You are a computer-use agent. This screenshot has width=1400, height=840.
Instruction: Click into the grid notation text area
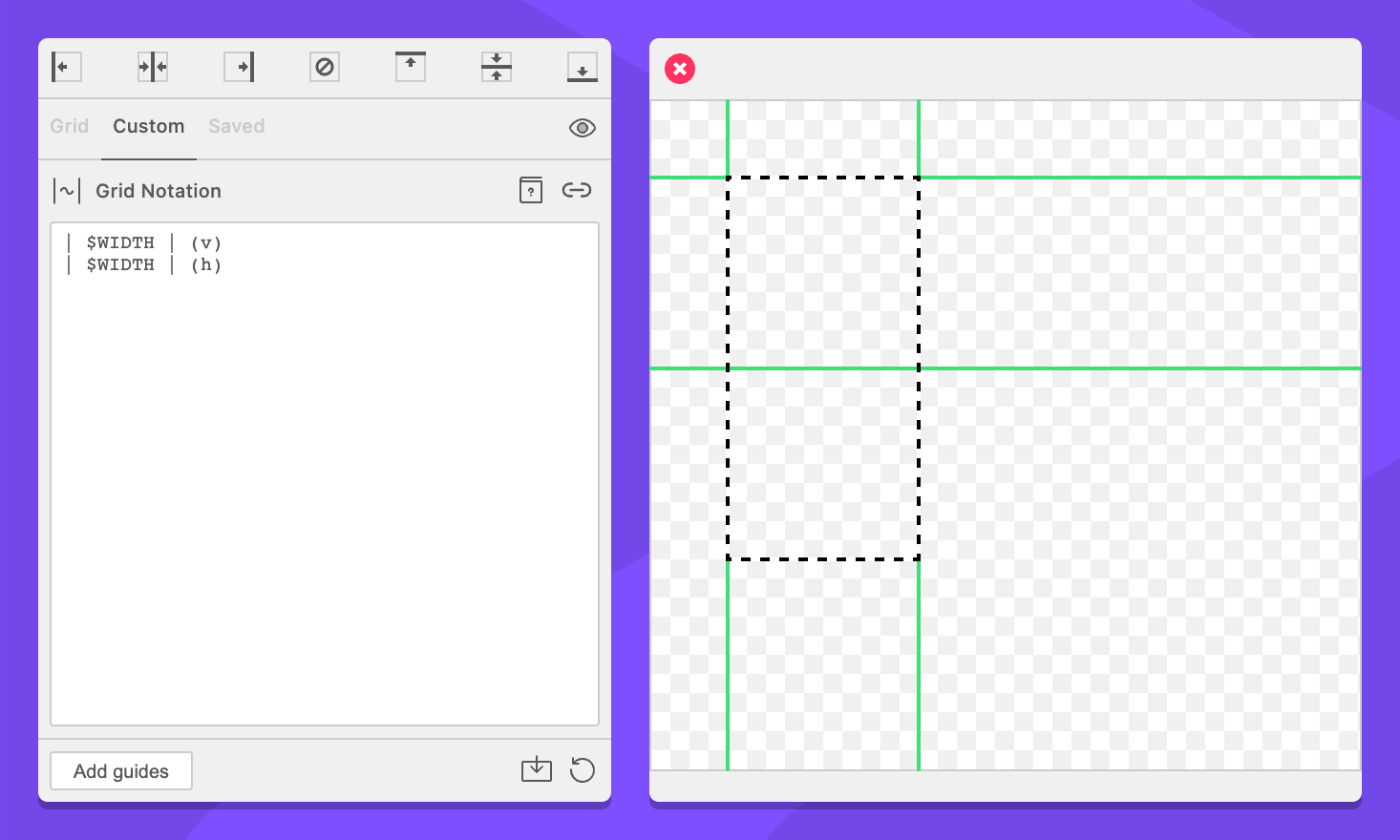[x=325, y=477]
